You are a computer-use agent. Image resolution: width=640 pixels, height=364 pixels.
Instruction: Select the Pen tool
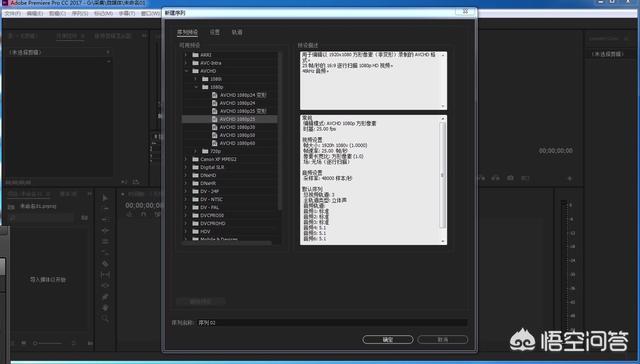pos(105,297)
